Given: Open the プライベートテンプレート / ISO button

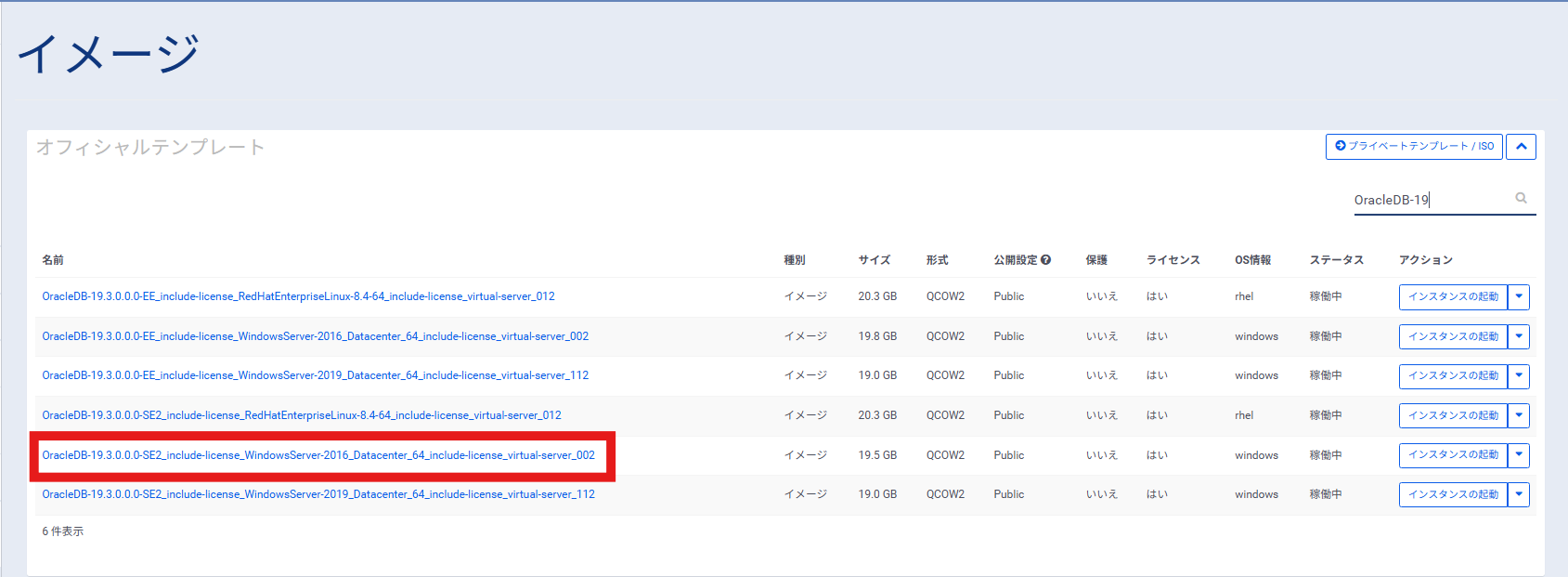Looking at the screenshot, I should coord(1414,147).
